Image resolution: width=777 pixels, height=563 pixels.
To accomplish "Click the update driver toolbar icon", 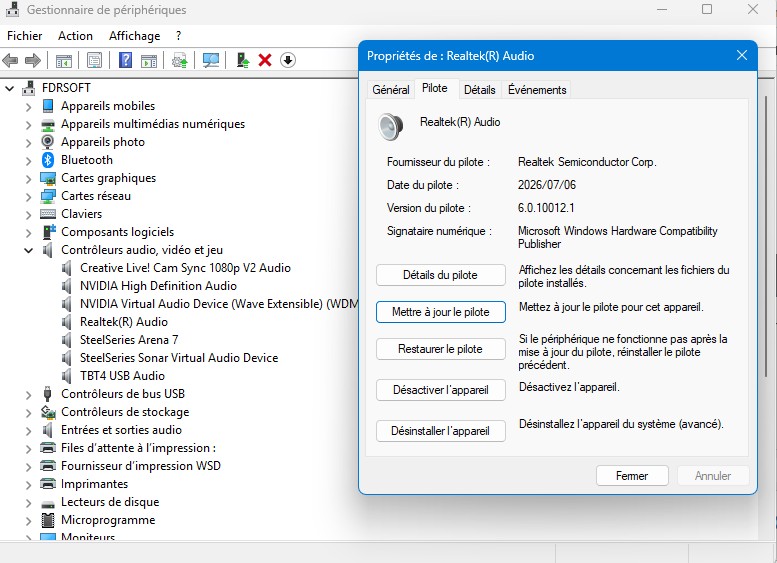I will (179, 60).
